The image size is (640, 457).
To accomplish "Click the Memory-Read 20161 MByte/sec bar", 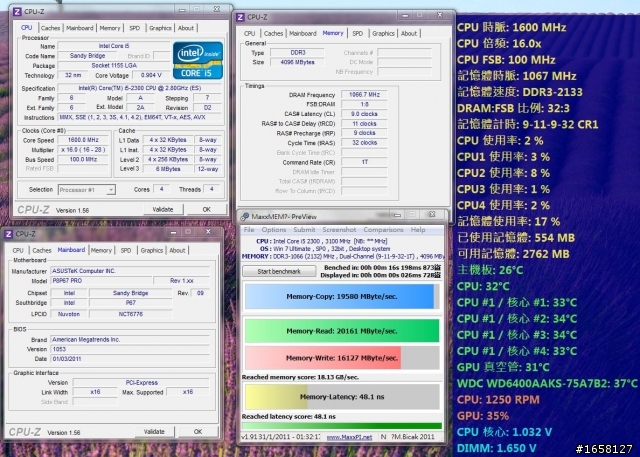I will coord(342,331).
